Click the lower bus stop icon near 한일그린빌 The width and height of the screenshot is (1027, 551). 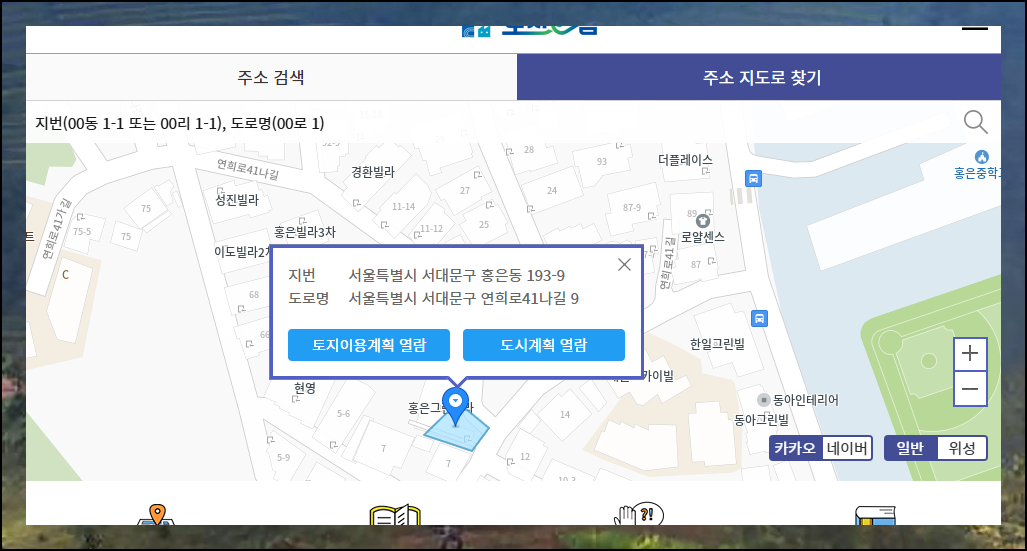[759, 318]
